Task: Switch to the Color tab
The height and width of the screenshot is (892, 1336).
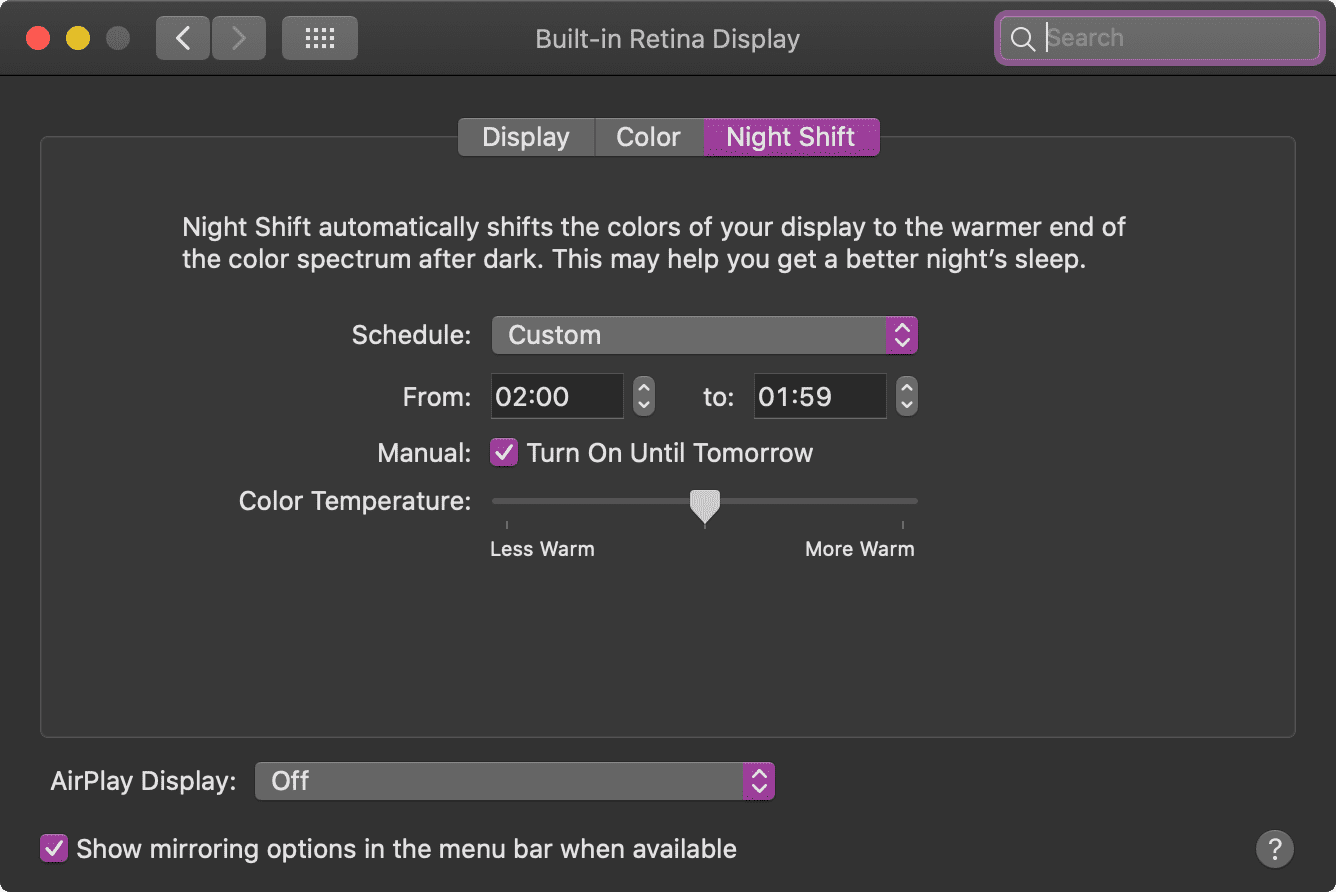Action: [649, 137]
